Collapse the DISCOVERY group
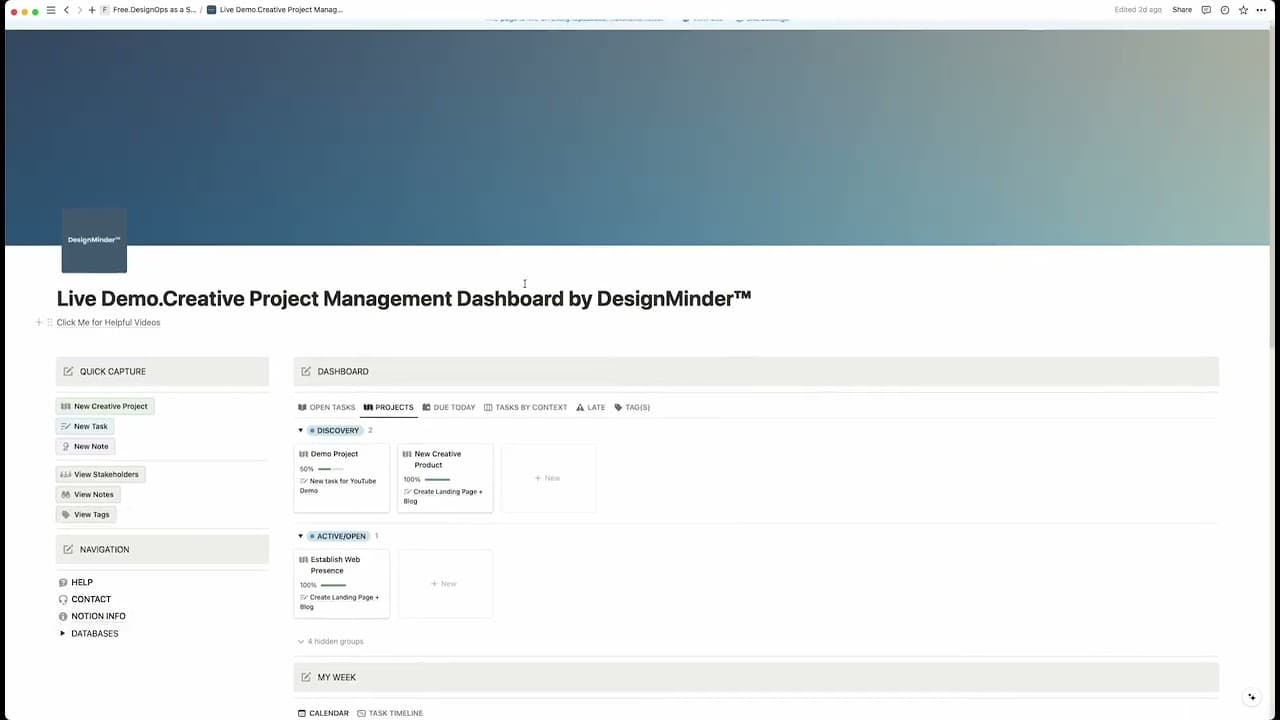Image resolution: width=1280 pixels, height=720 pixels. click(x=300, y=431)
